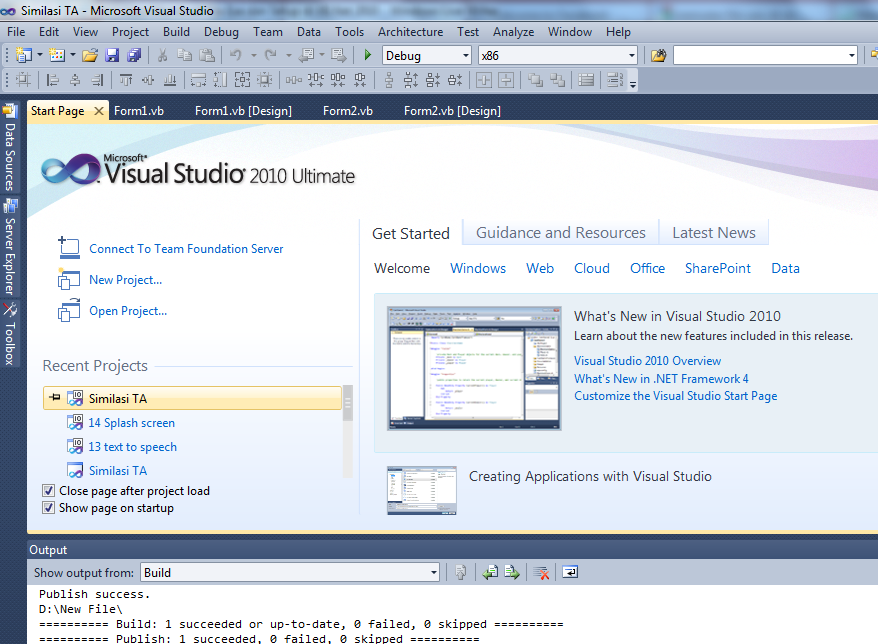The image size is (878, 644).
Task: Click the Bring to Front icon
Action: (x=535, y=81)
